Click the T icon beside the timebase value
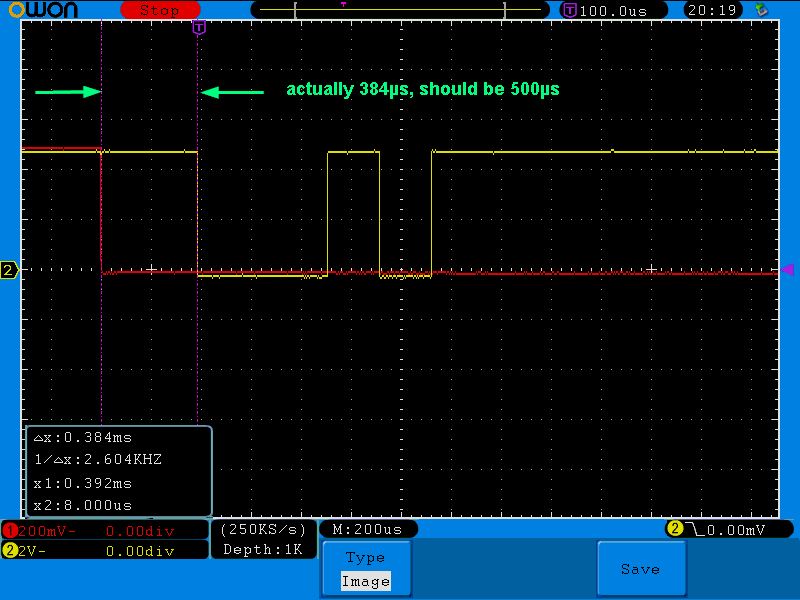Image resolution: width=800 pixels, height=600 pixels. pyautogui.click(x=569, y=10)
